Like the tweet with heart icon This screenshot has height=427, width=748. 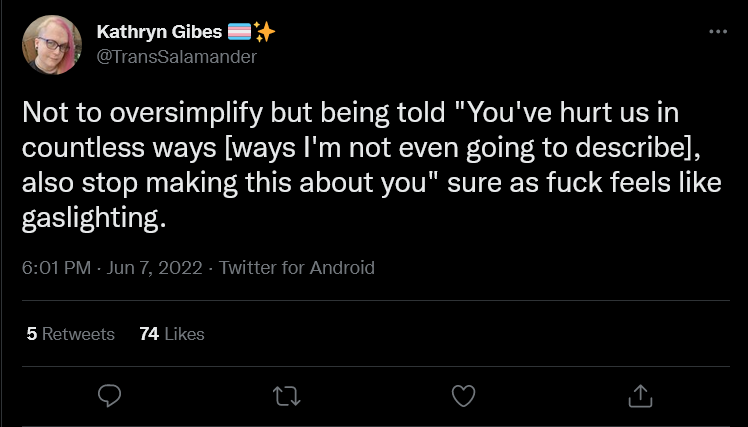click(463, 396)
